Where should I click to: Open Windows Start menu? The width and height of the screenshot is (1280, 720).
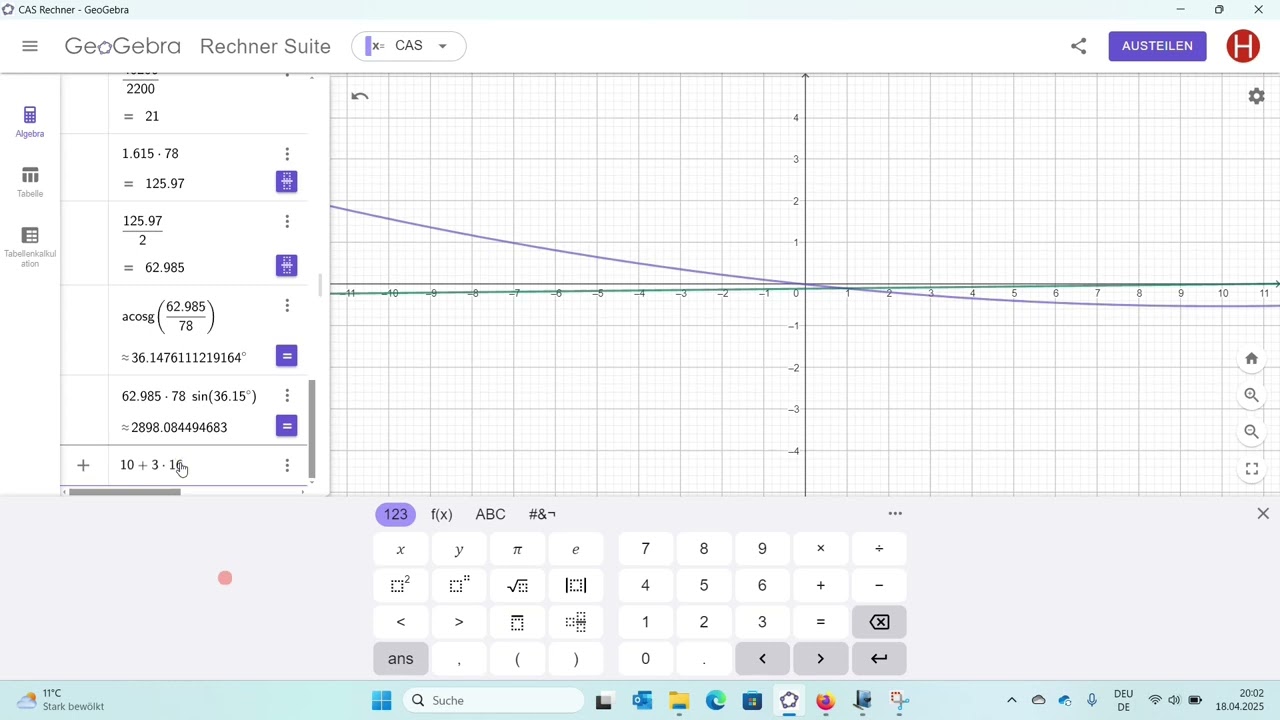point(382,701)
